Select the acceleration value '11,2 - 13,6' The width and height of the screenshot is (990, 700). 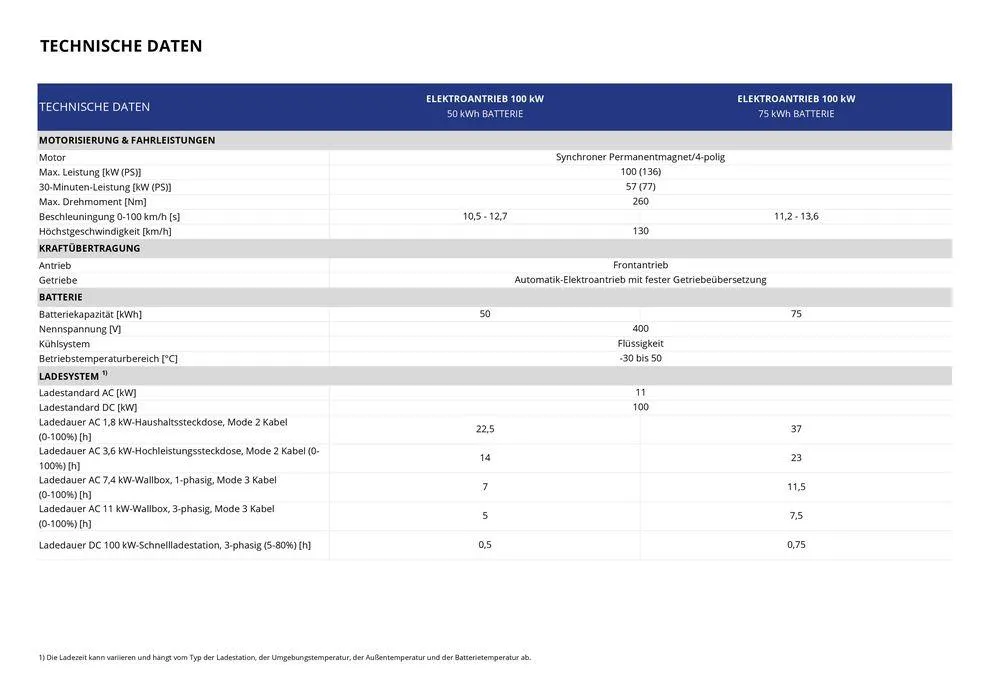click(x=796, y=216)
